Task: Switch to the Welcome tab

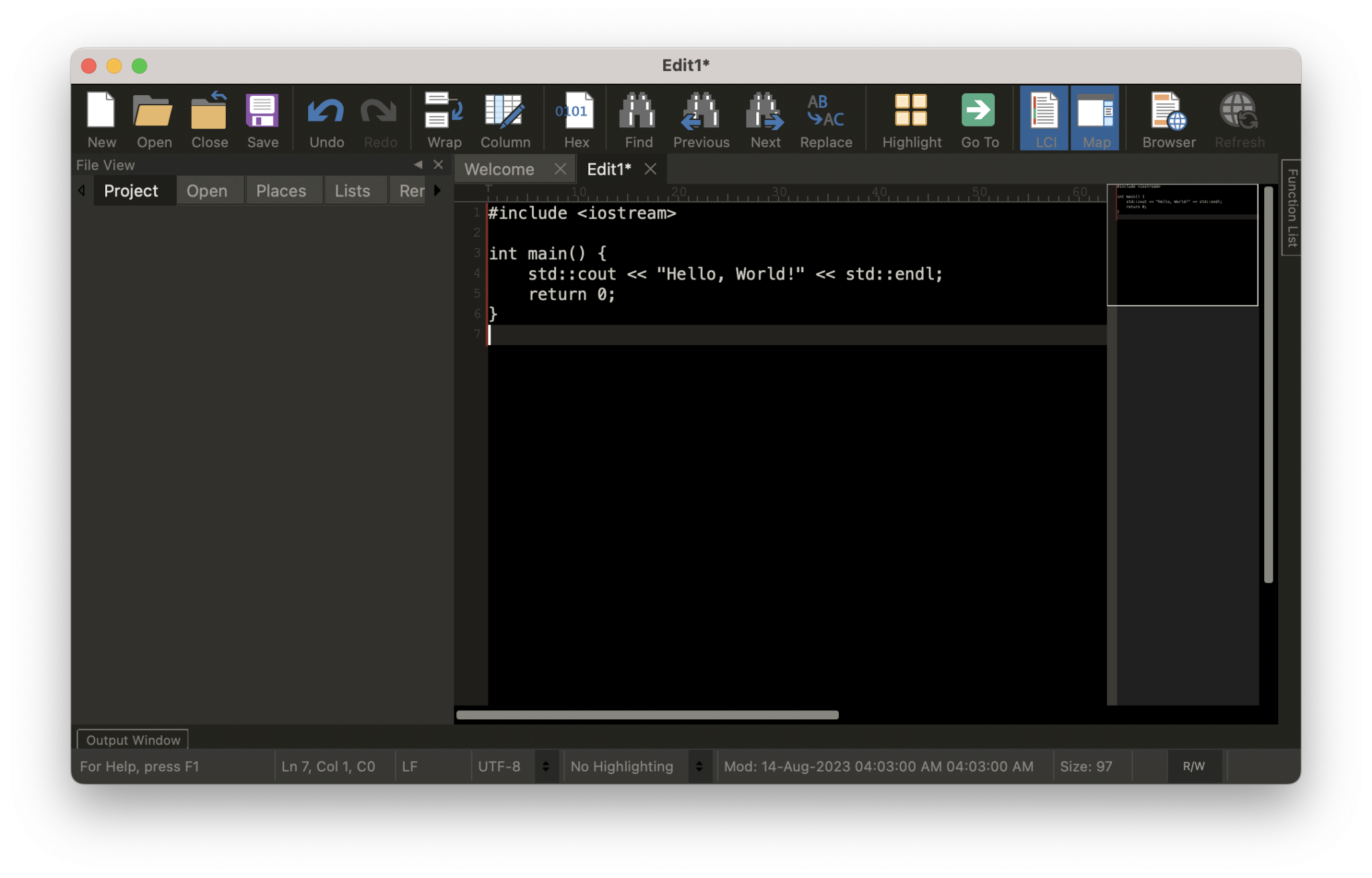Action: (499, 169)
